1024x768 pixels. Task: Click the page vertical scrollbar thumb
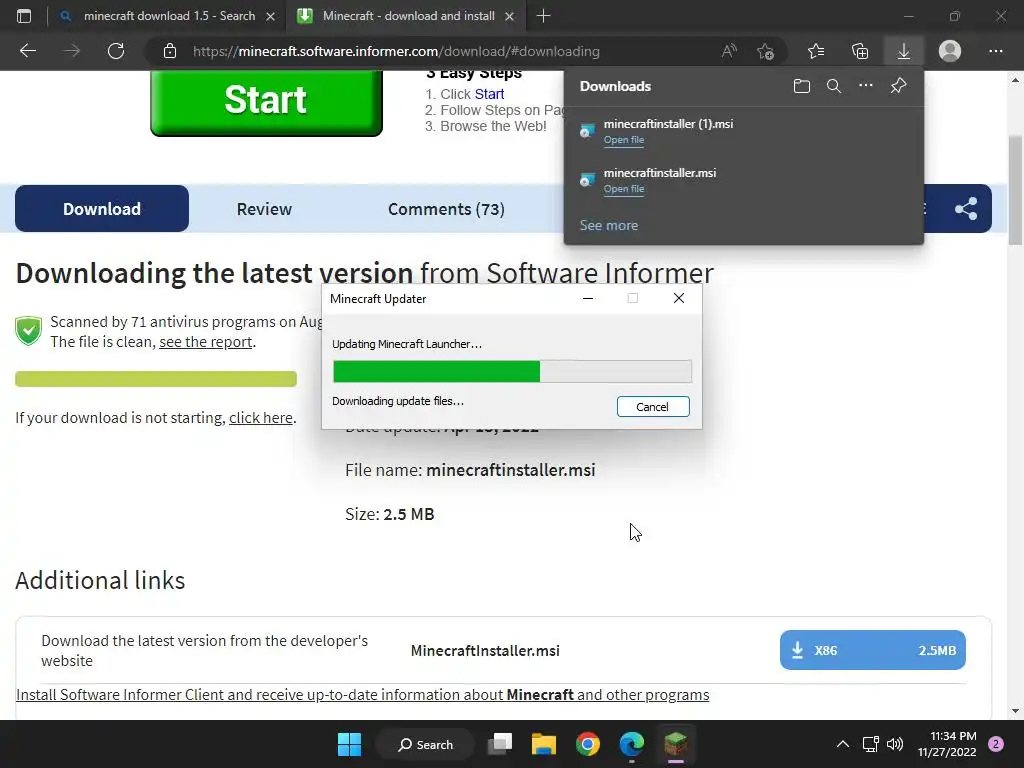coord(1015,191)
